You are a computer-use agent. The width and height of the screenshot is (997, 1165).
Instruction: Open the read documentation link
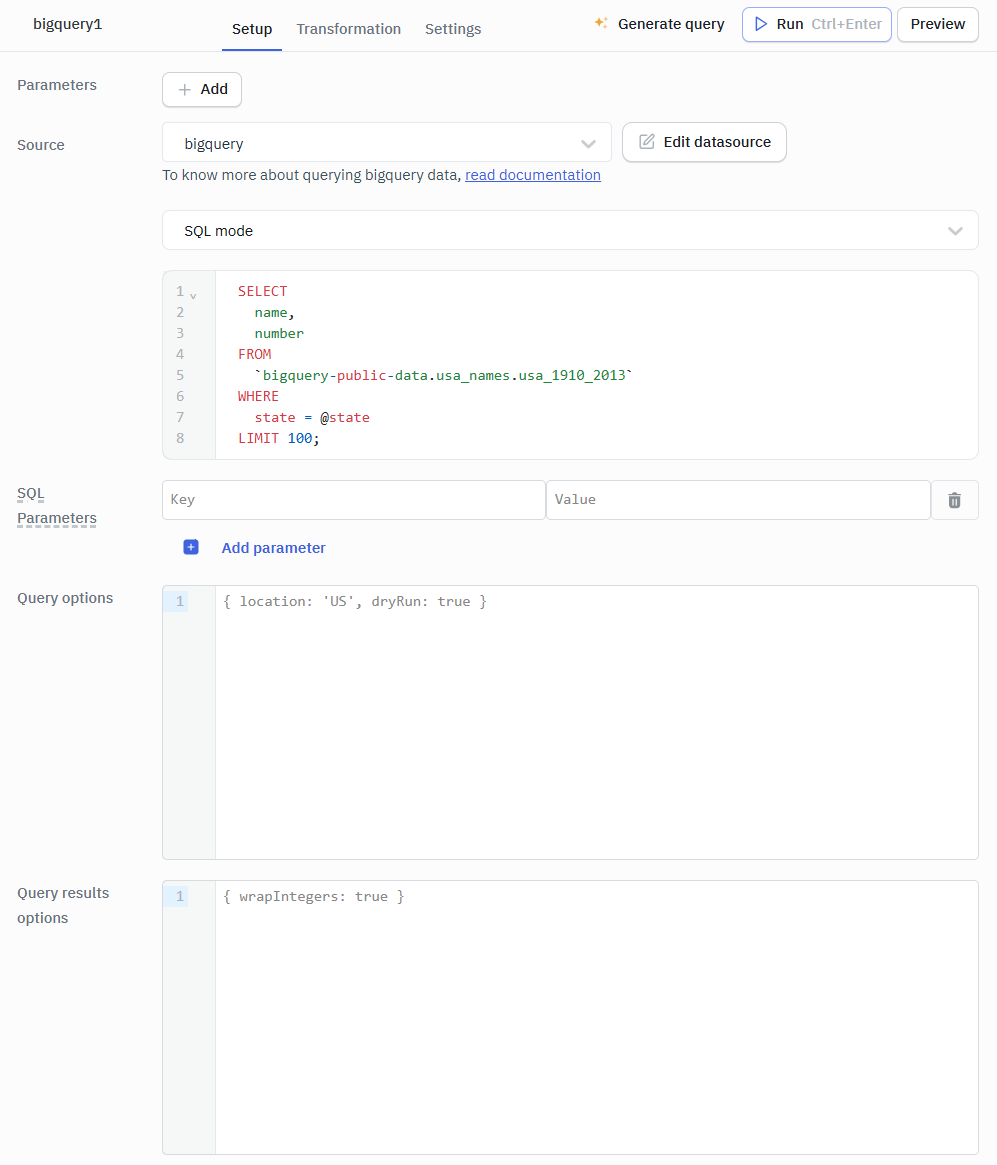pos(533,175)
